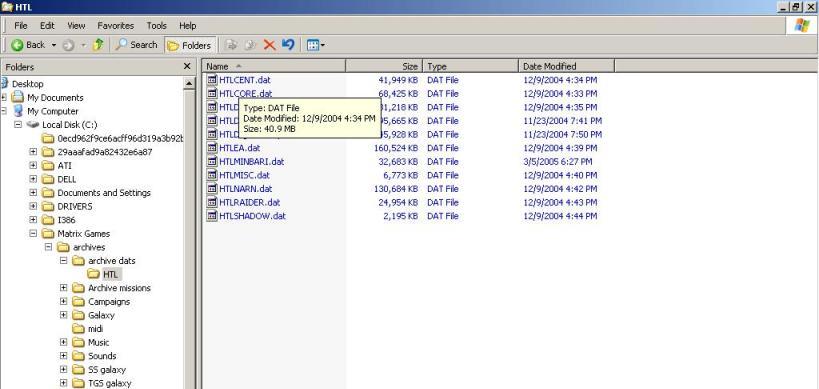Select Desktop in the folder tree
Screen dimensions: 819x389
coord(28,84)
